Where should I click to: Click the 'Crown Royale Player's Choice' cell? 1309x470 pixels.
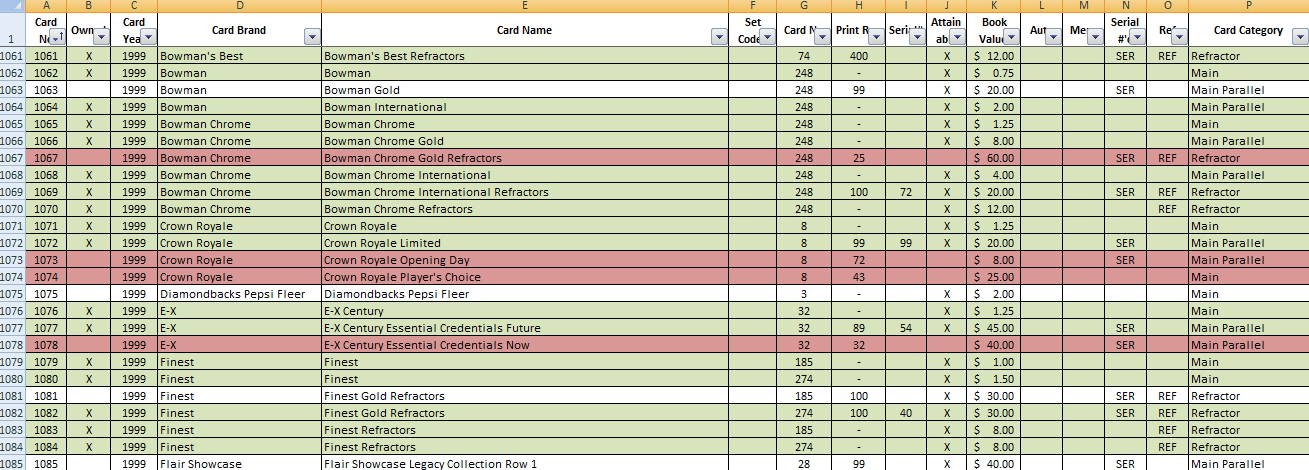(525, 277)
